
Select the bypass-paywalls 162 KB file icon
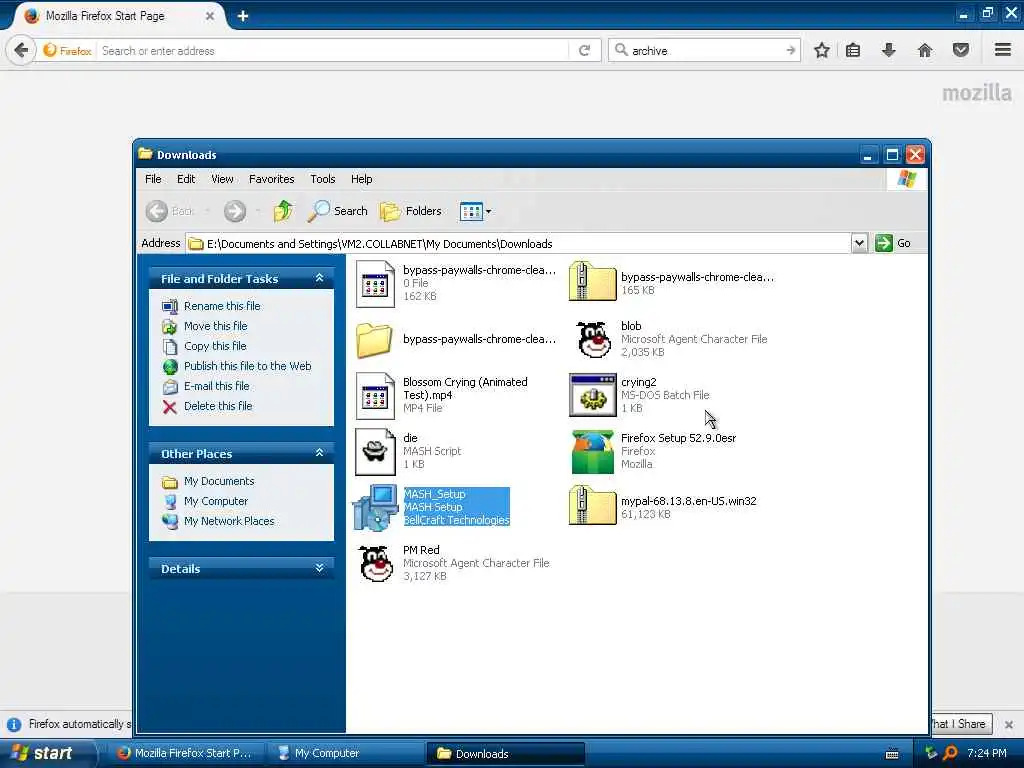pos(375,283)
